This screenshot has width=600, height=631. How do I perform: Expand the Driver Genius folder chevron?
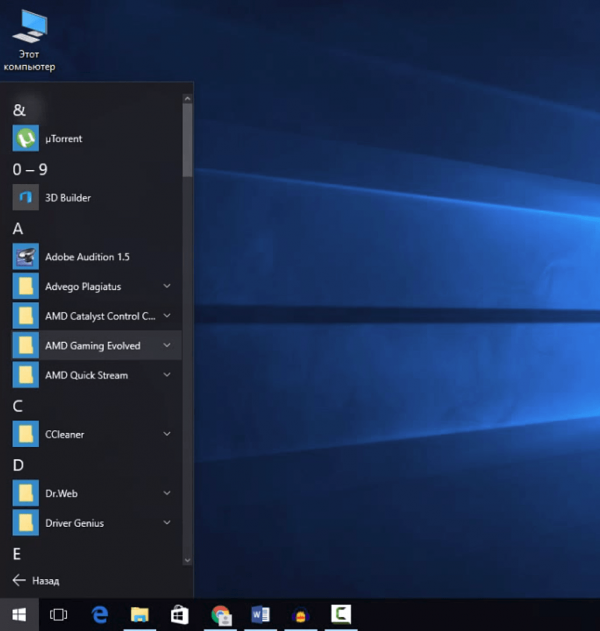coord(167,522)
